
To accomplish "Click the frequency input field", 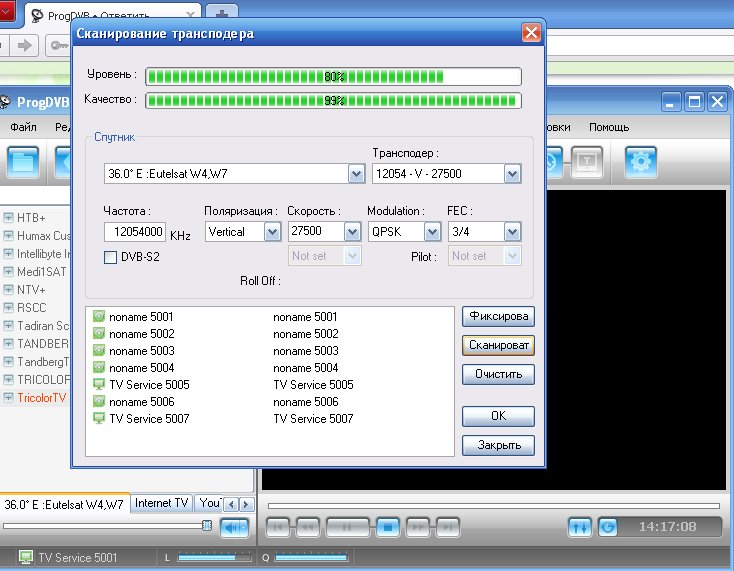I will pos(134,232).
